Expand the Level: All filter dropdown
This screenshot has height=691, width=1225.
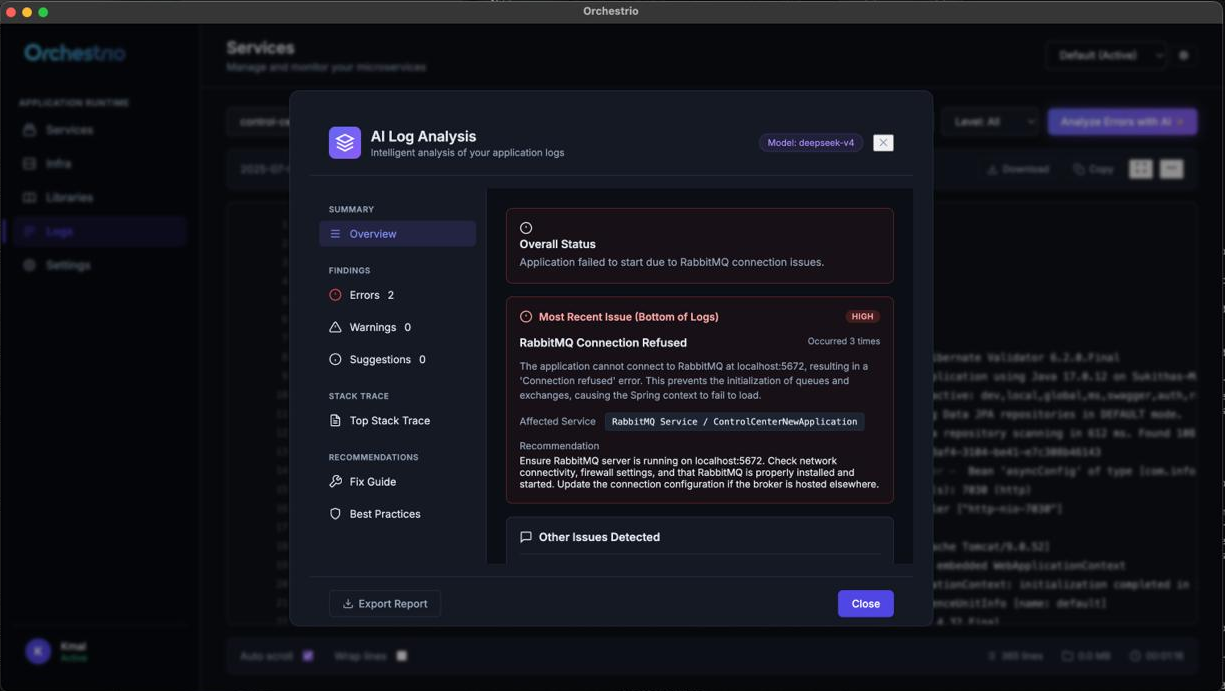(989, 122)
